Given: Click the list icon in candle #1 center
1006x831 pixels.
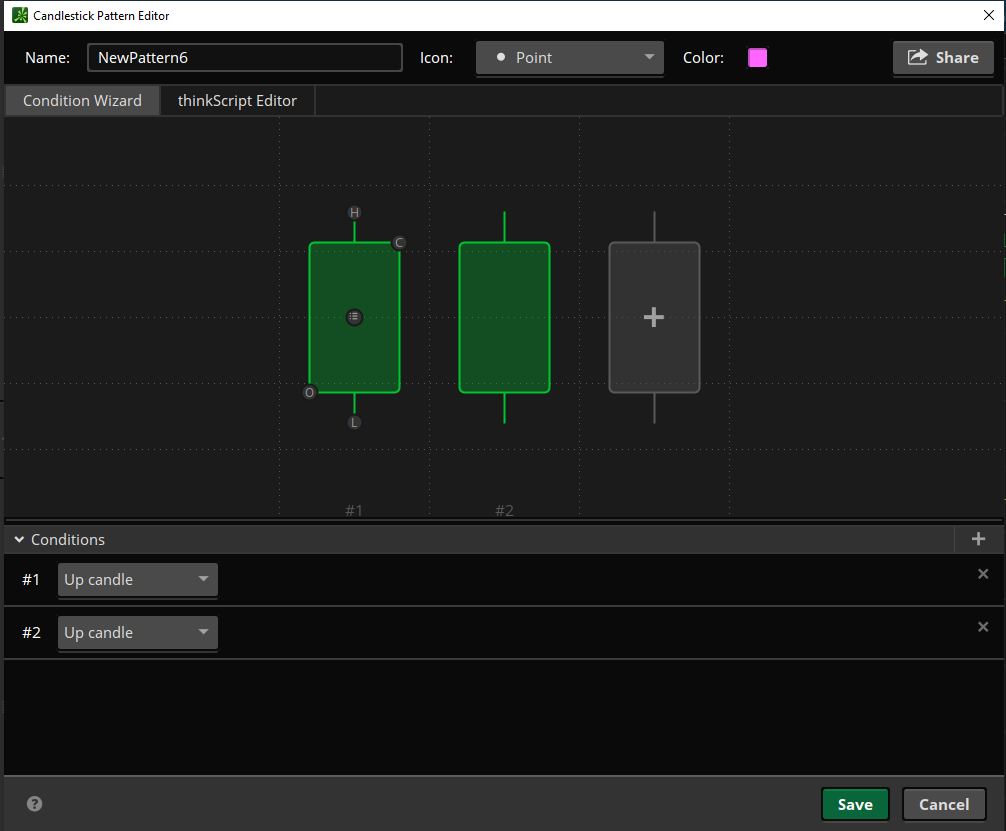Looking at the screenshot, I should [354, 317].
